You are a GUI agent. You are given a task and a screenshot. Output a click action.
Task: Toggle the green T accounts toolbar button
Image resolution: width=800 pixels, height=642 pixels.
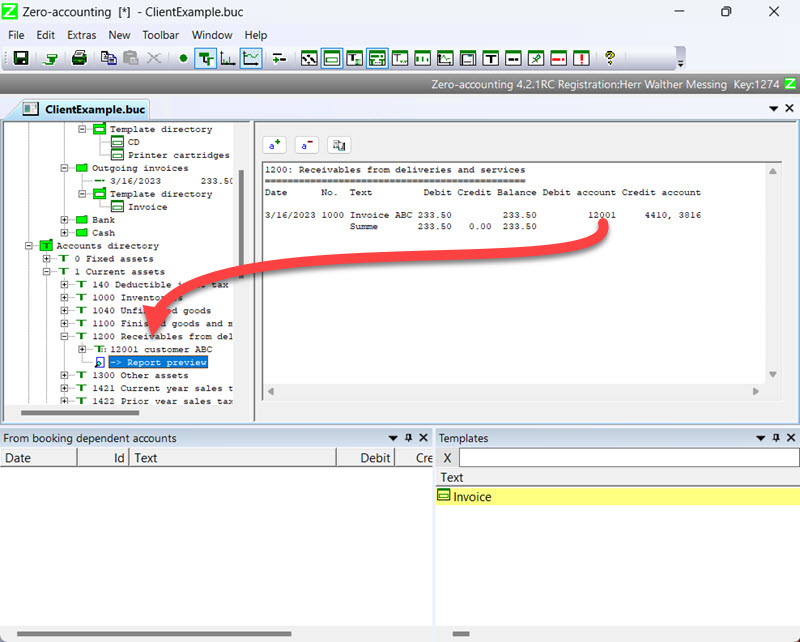pyautogui.click(x=206, y=58)
